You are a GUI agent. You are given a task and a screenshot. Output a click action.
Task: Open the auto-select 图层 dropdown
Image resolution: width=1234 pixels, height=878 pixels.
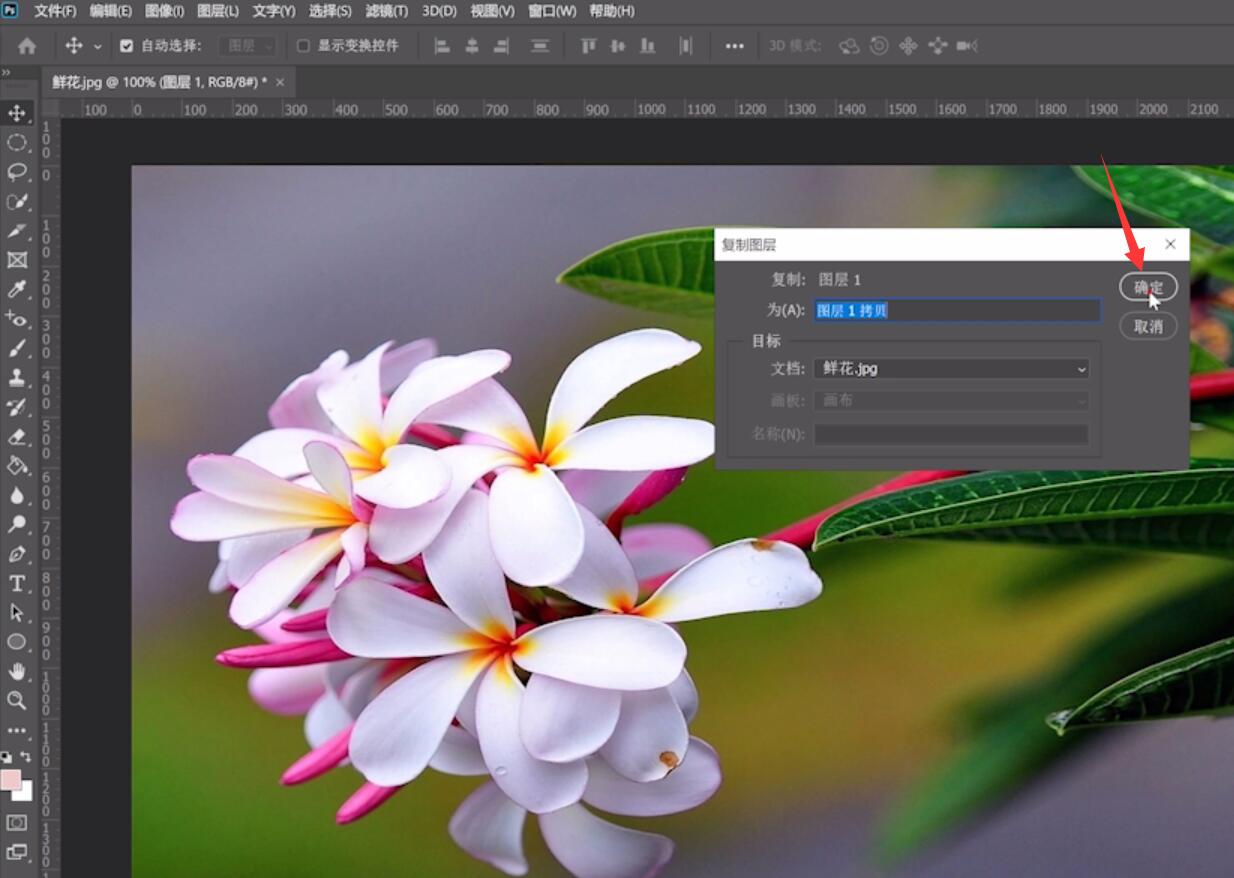[x=248, y=46]
